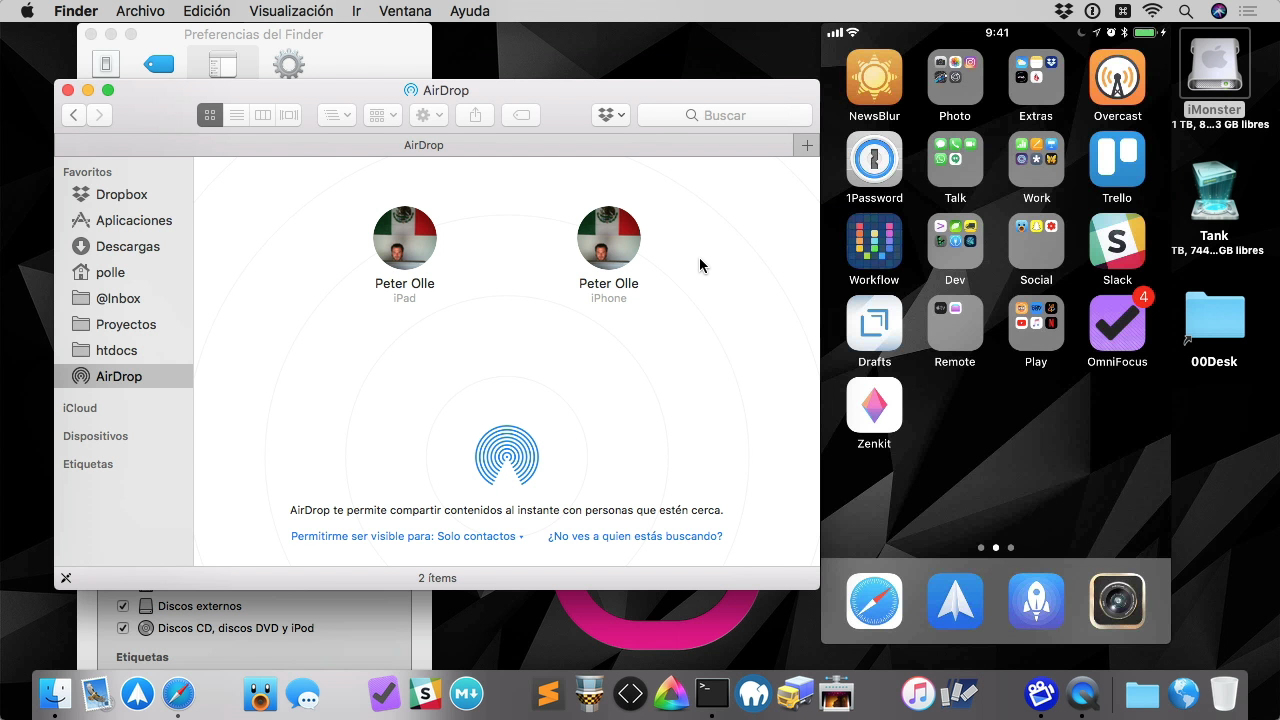1280x720 pixels.
Task: Select icon view in AirDrop toolbar
Action: pyautogui.click(x=210, y=115)
